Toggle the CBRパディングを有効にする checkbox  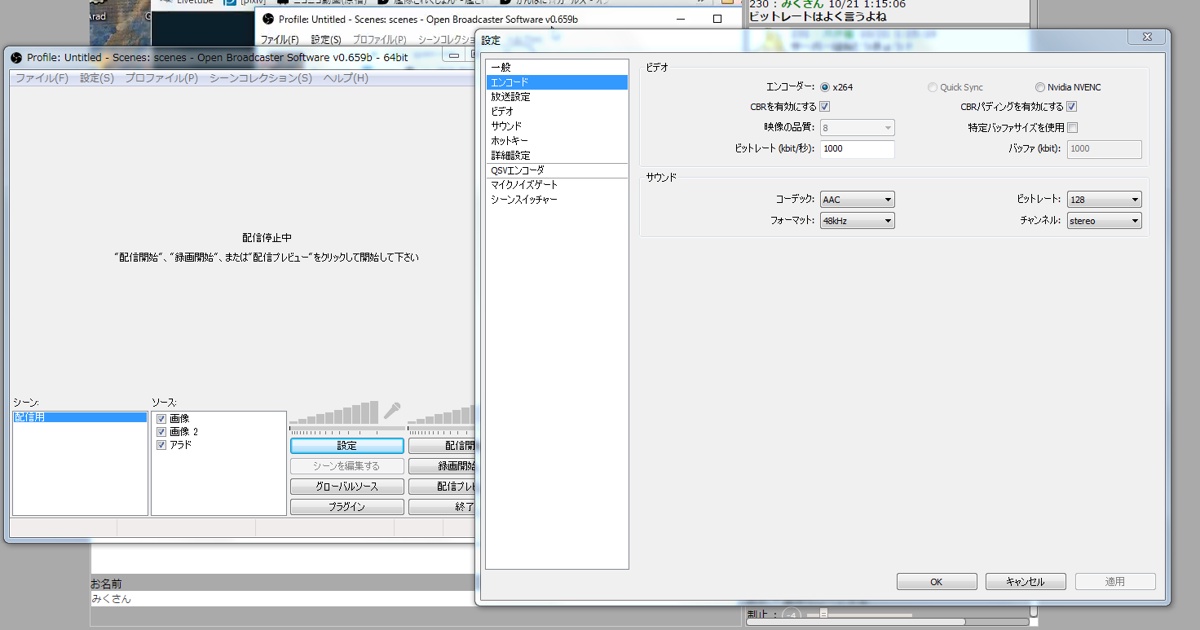coord(1072,107)
